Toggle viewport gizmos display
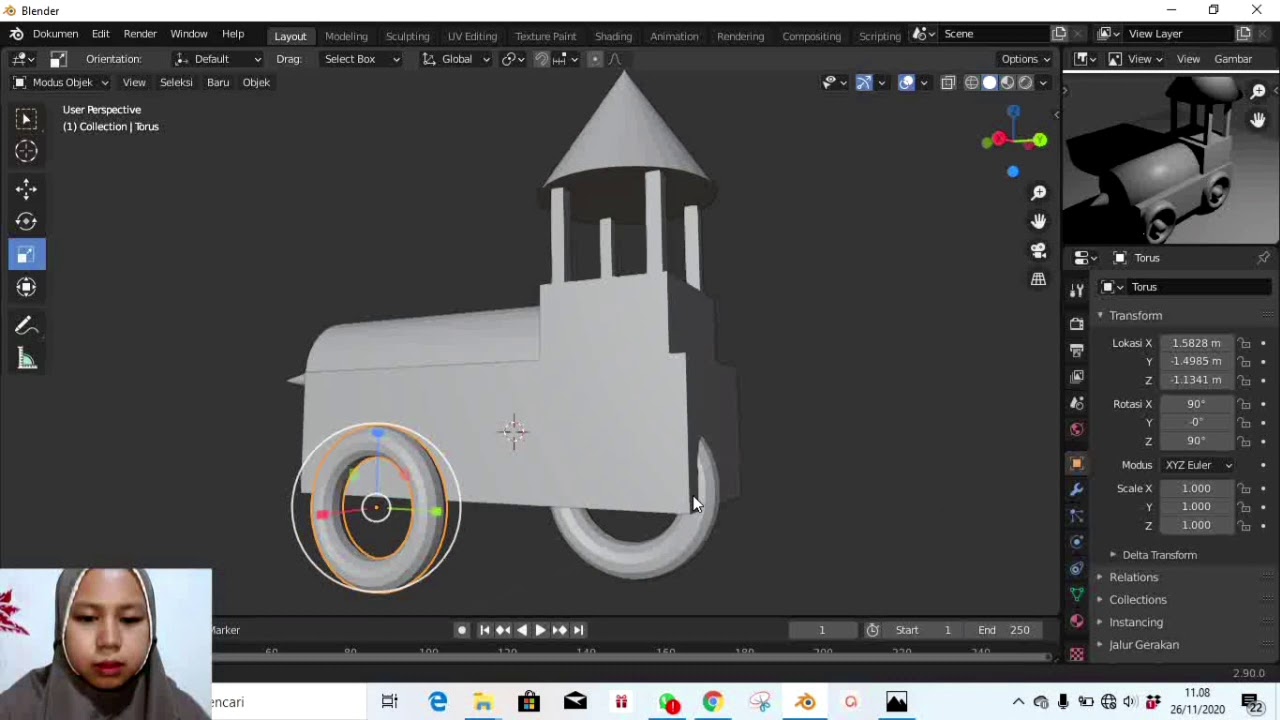 tap(864, 83)
